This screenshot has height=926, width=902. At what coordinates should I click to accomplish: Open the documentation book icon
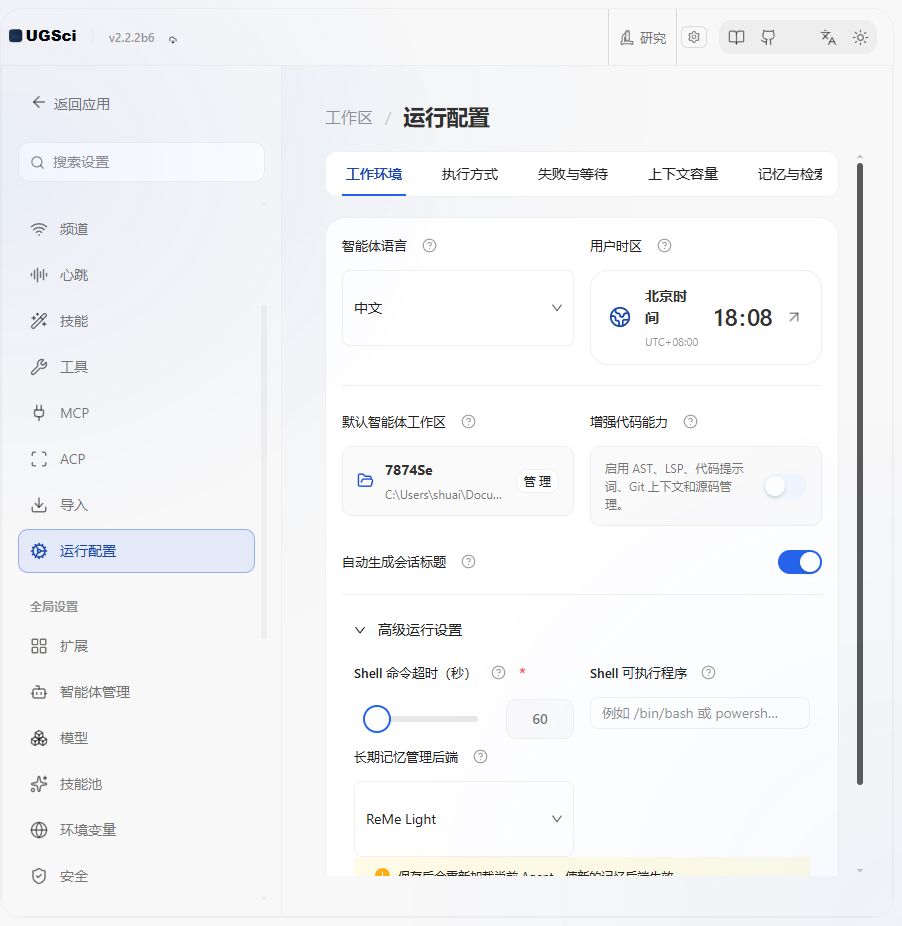point(736,38)
